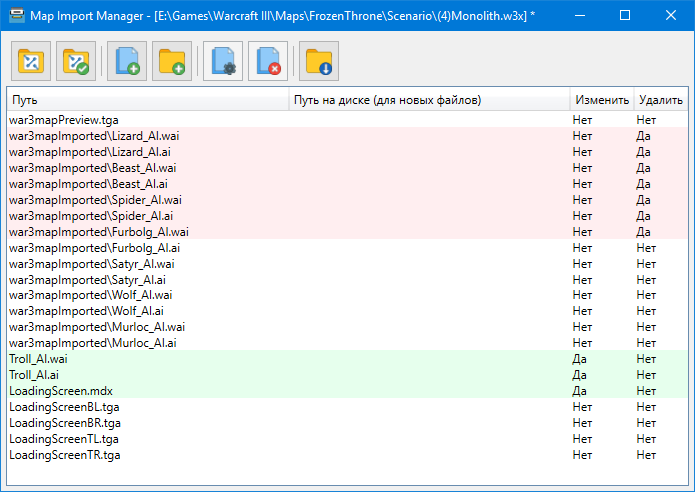Viewport: 695px width, 492px height.
Task: Click the map folder icon with green checkmark
Action: (x=76, y=61)
